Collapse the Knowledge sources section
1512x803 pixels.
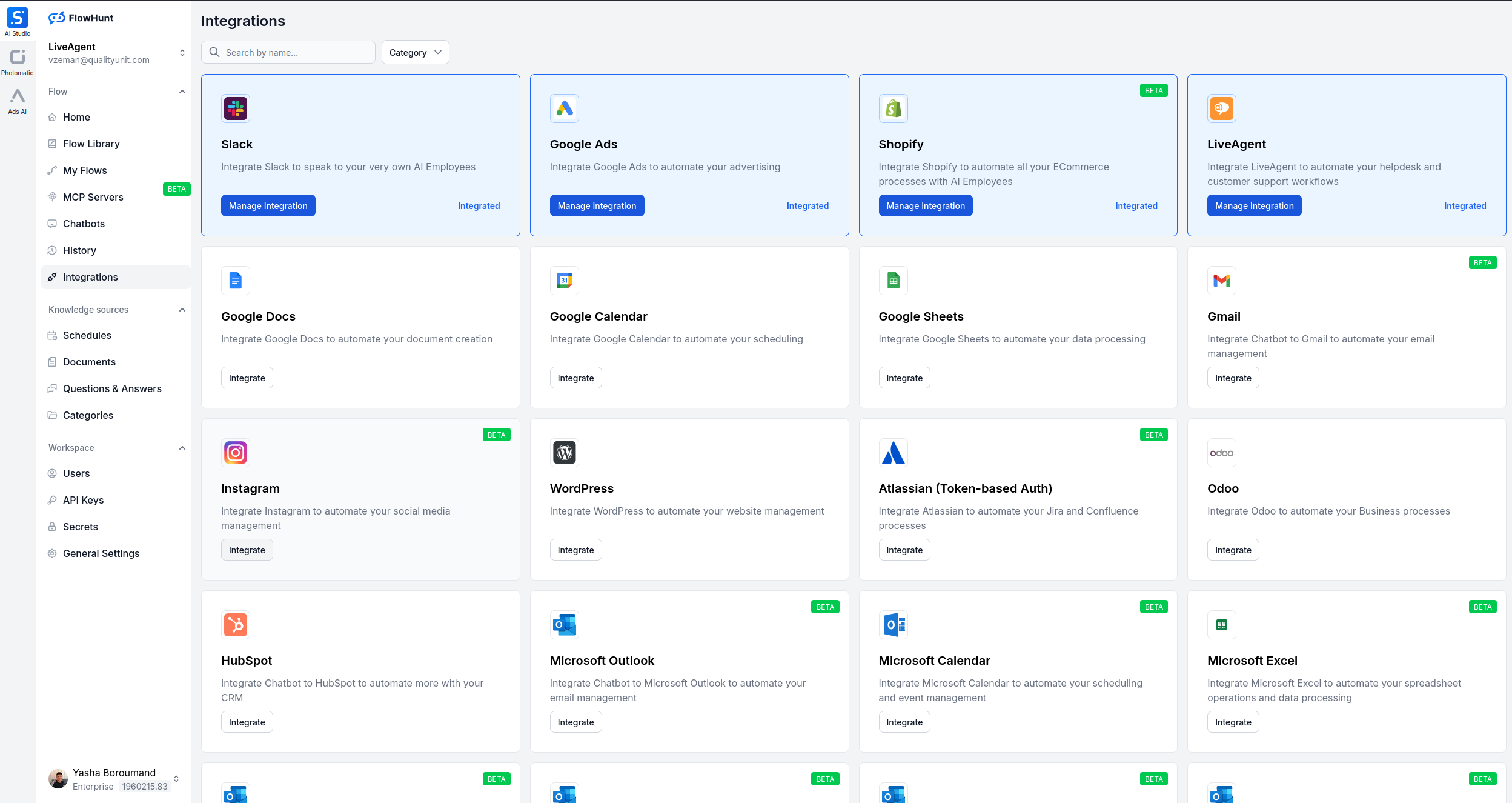click(x=182, y=310)
